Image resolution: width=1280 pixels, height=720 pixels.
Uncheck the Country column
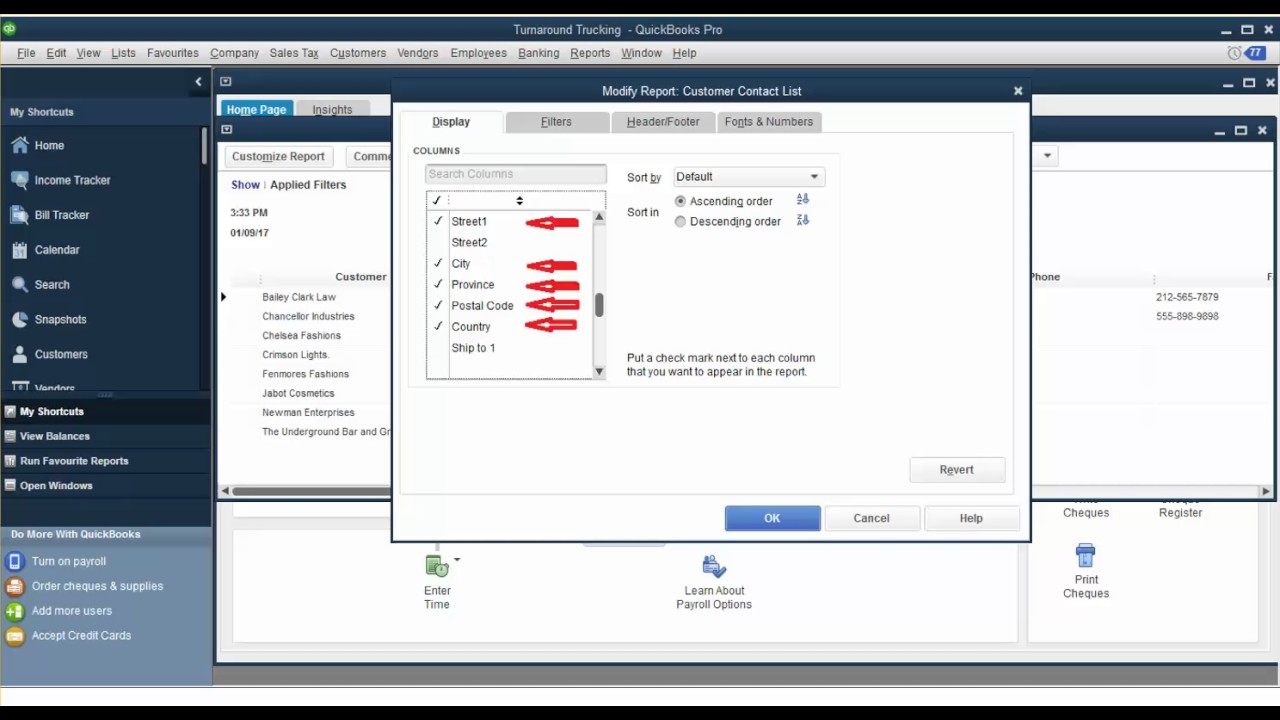pos(438,326)
